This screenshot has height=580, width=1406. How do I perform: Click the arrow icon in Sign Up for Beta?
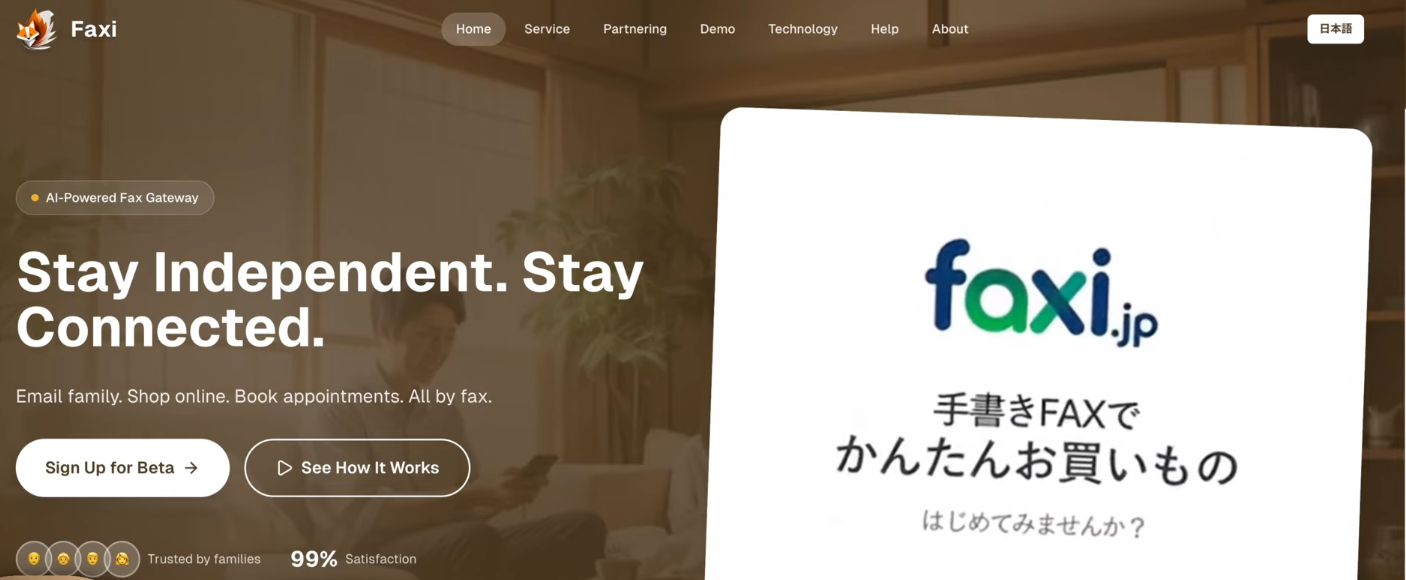point(191,468)
